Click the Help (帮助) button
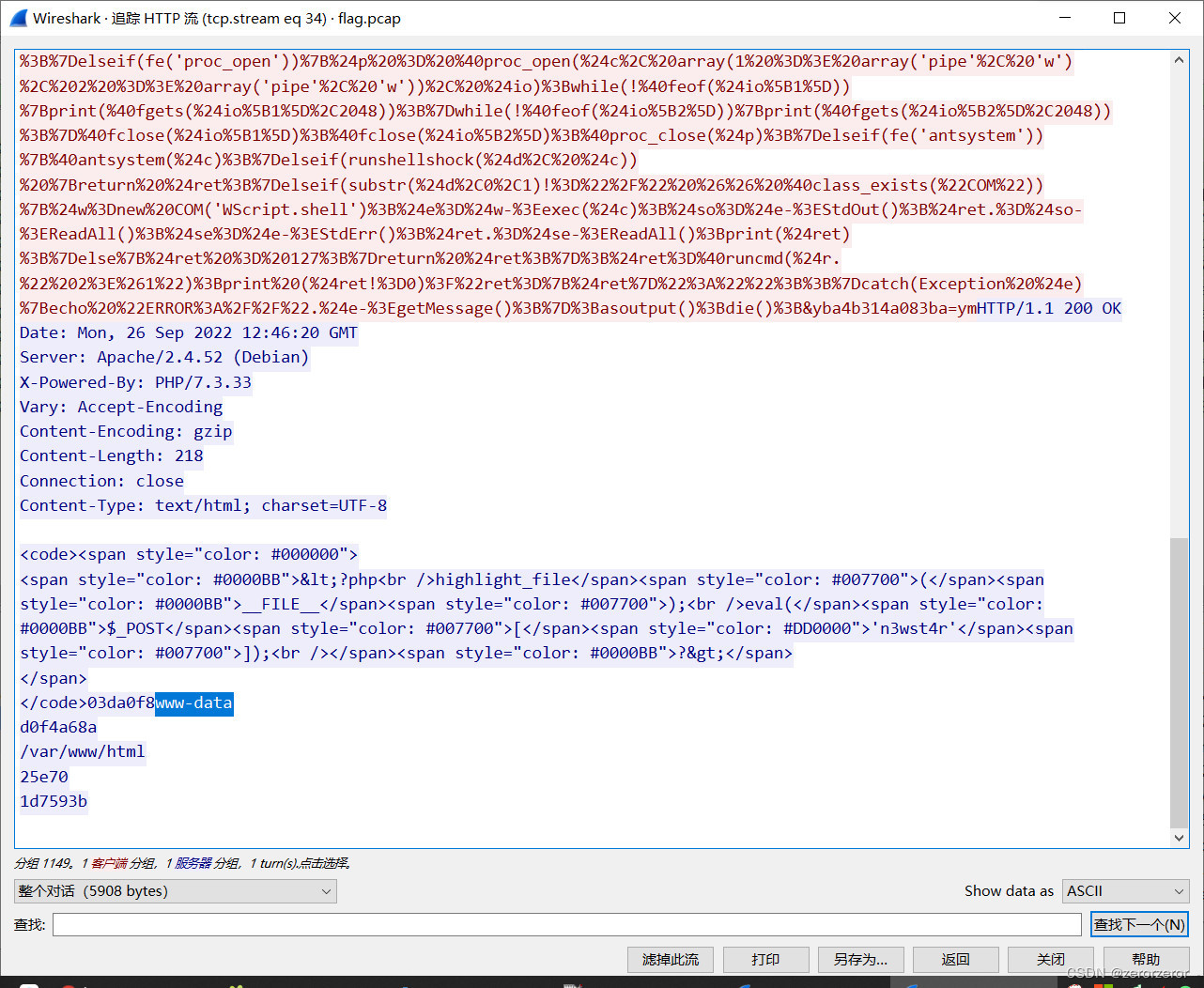 coord(1146,960)
